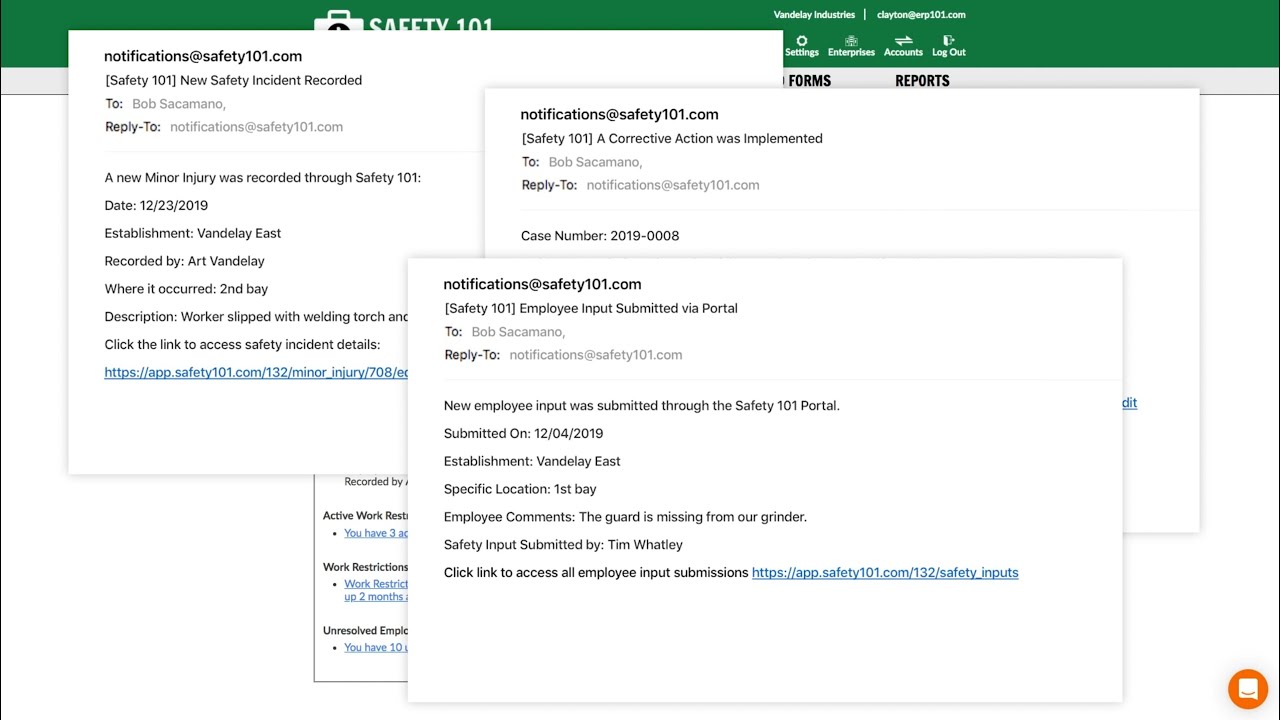Click the Safety 101 logo
The image size is (1280, 720).
[x=403, y=21]
